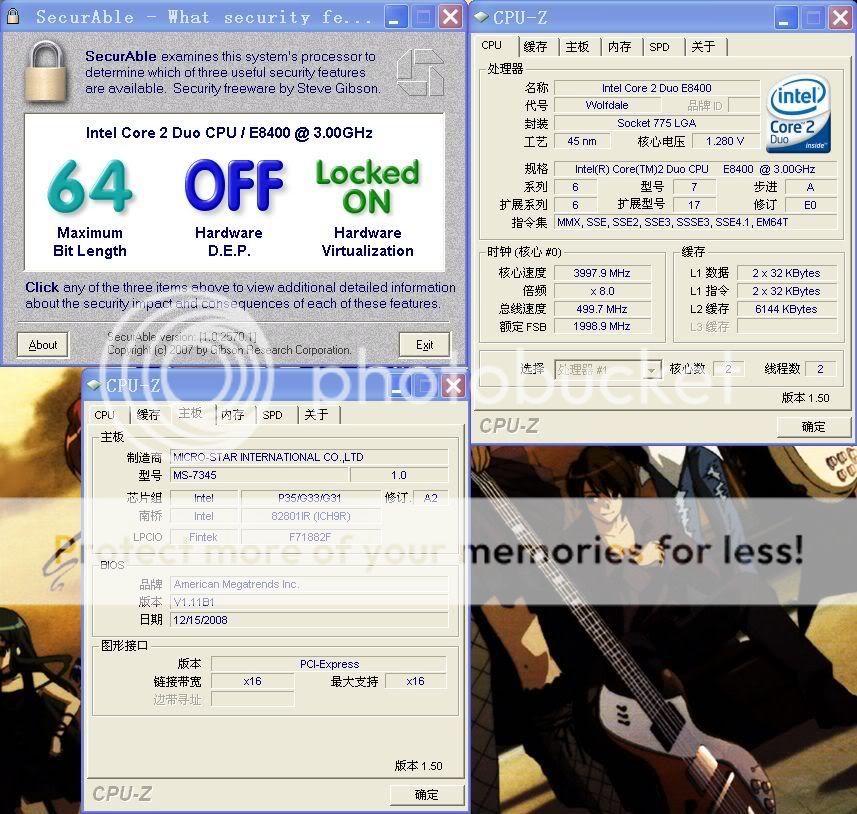857x814 pixels.
Task: Click the CPU-Z title bar icon, mainboard window
Action: [x=94, y=385]
